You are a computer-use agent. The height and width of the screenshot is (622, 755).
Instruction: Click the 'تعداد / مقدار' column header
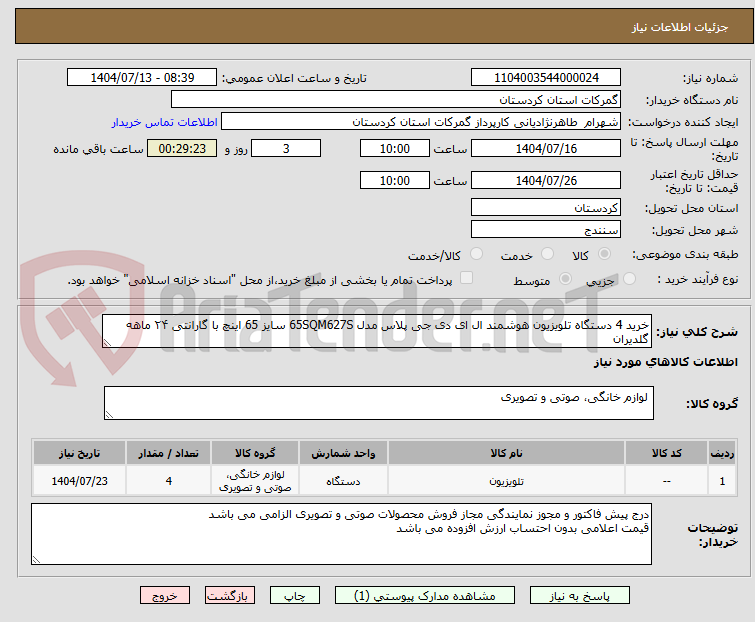pyautogui.click(x=169, y=453)
